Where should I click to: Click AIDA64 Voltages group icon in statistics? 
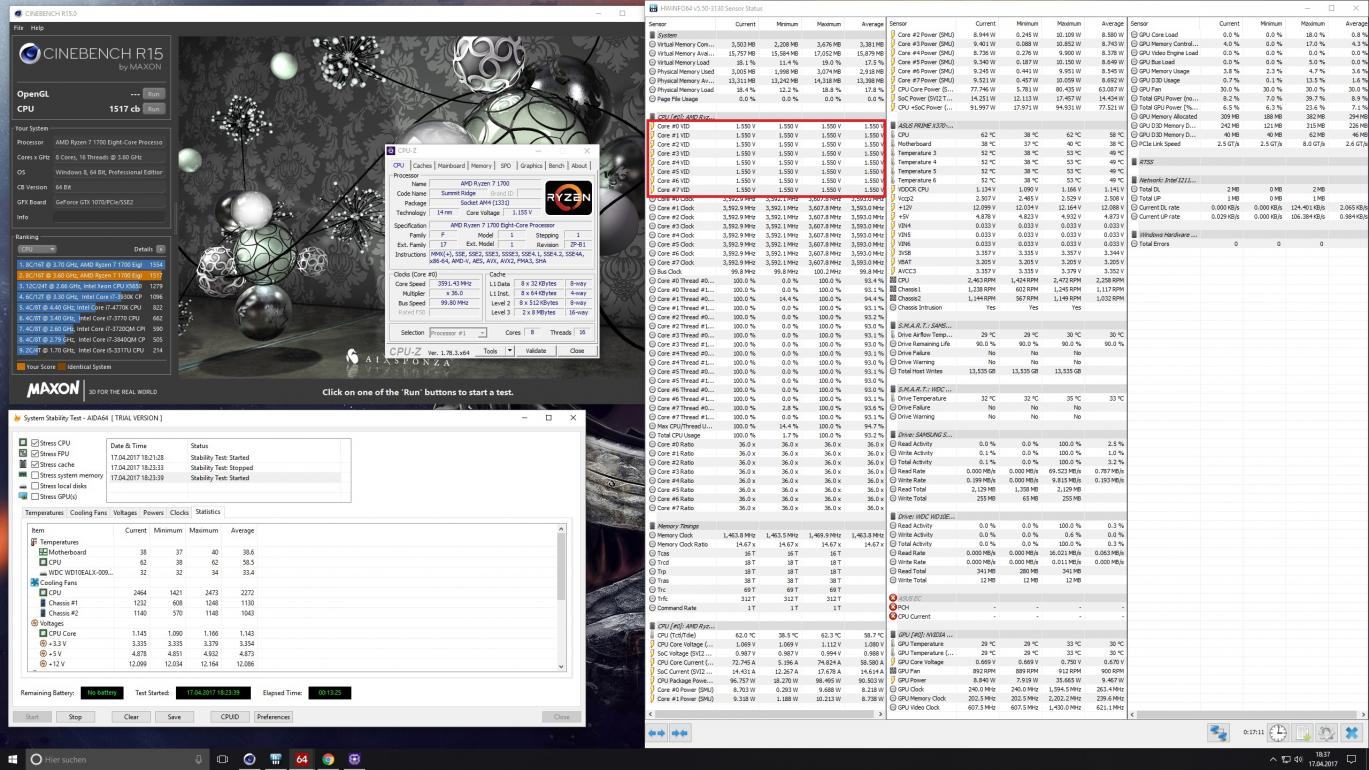34,623
